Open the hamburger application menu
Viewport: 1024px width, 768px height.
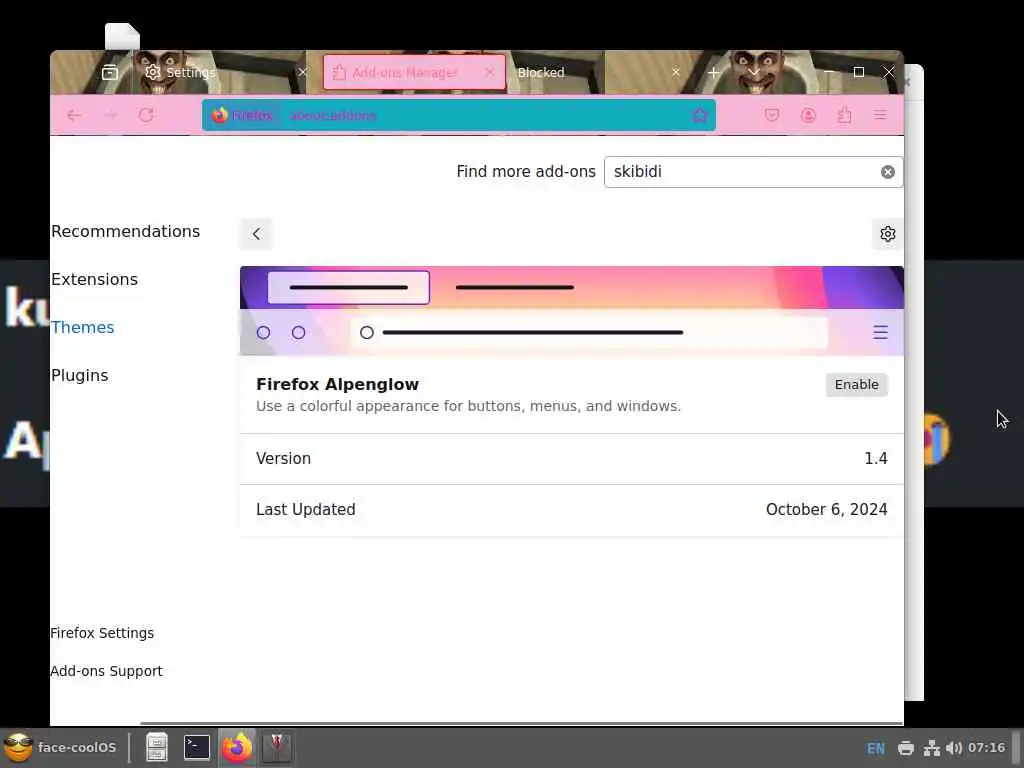(x=880, y=116)
